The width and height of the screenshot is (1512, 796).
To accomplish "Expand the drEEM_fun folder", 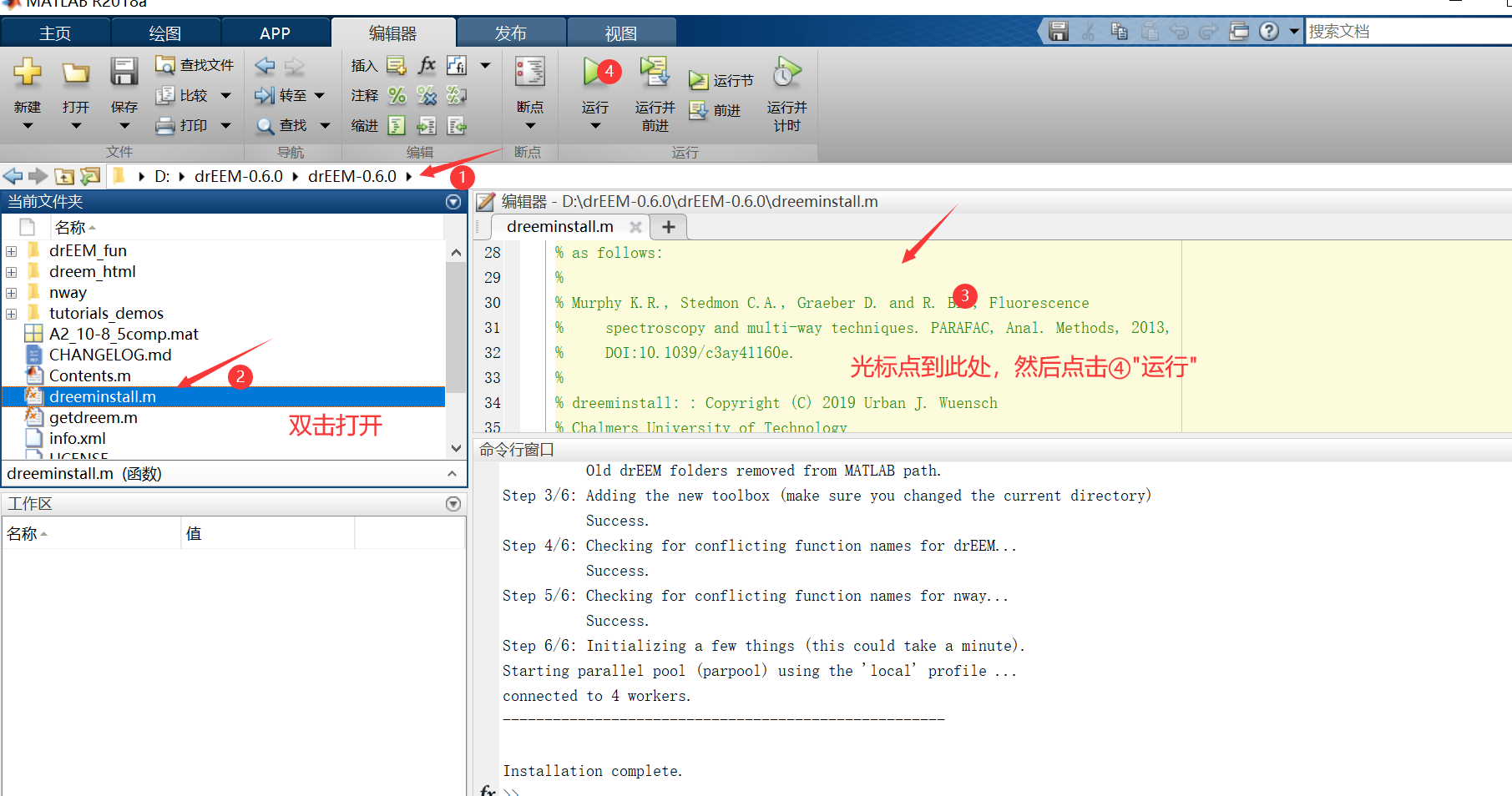I will [x=11, y=251].
